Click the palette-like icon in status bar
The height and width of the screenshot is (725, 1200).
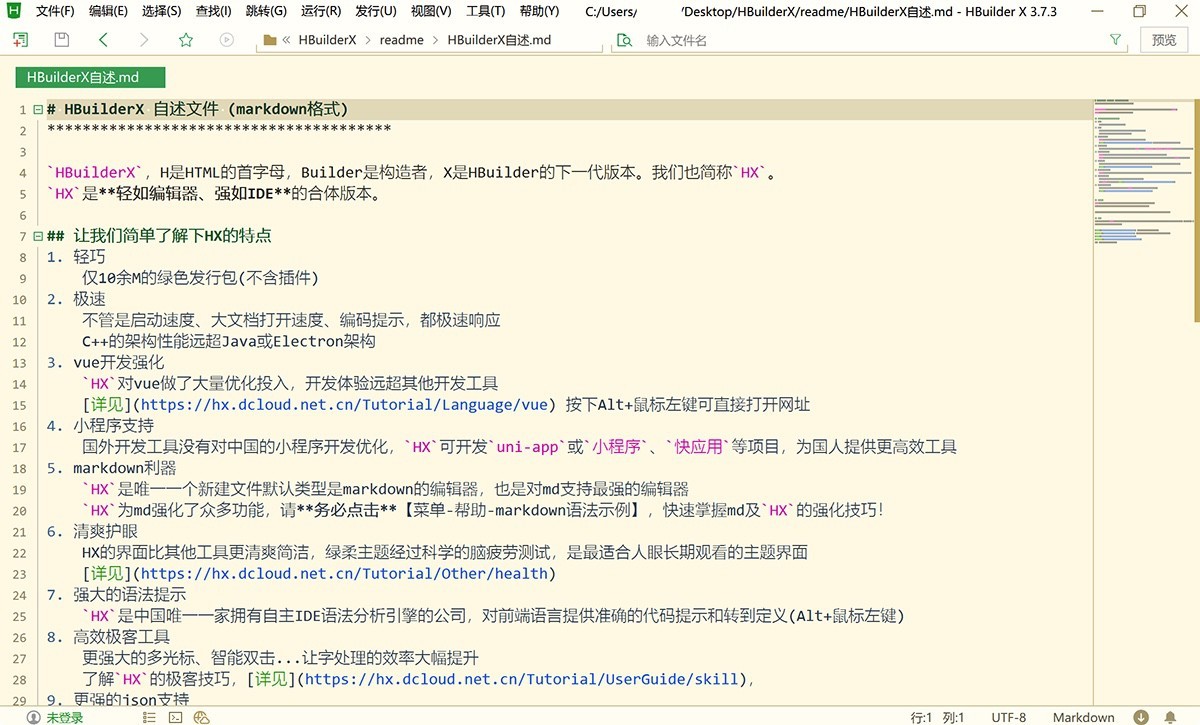201,717
